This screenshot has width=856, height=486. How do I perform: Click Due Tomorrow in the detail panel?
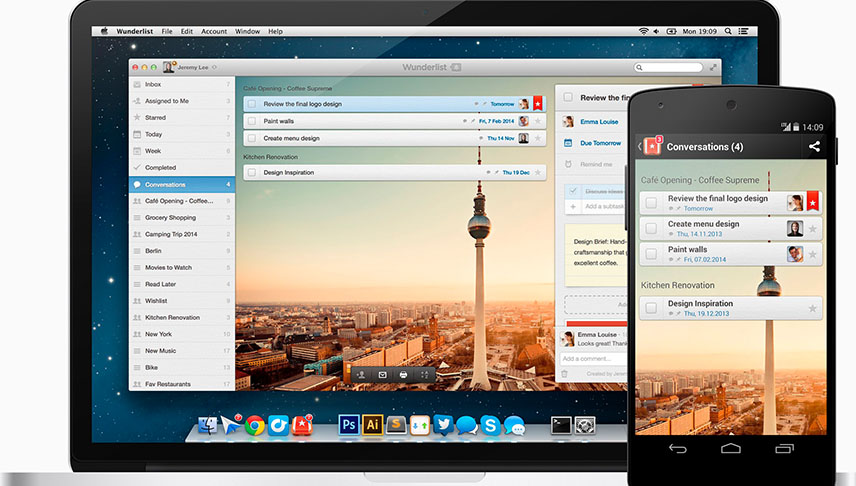click(600, 143)
